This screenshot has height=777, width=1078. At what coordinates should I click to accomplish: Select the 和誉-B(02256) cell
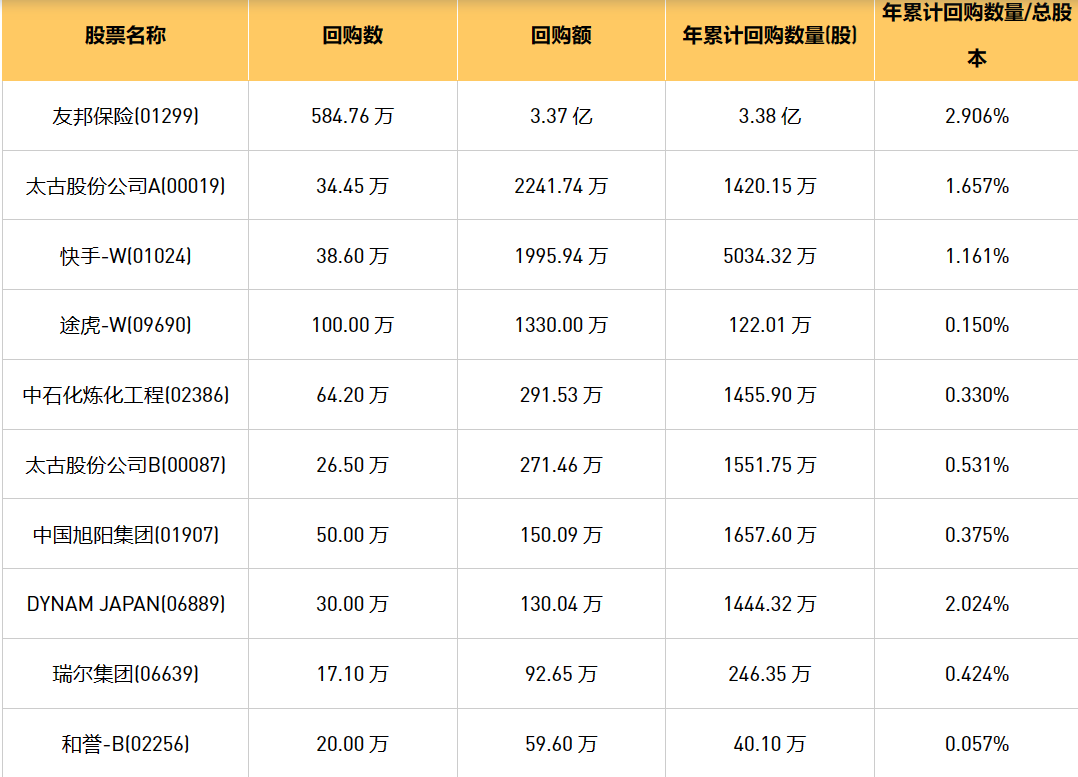(125, 745)
